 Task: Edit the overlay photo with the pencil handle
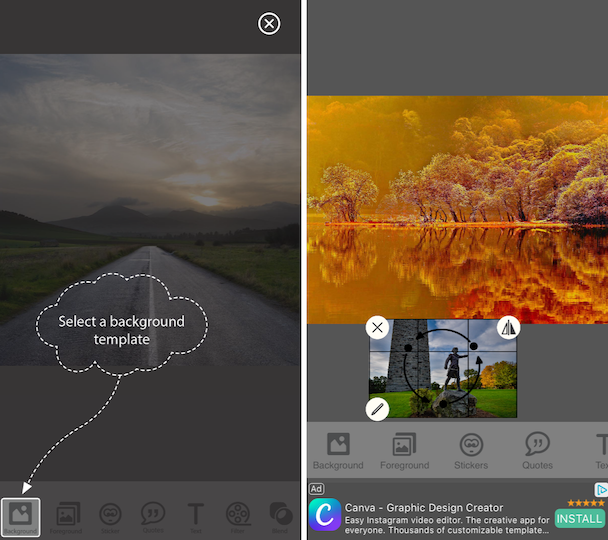[x=377, y=409]
